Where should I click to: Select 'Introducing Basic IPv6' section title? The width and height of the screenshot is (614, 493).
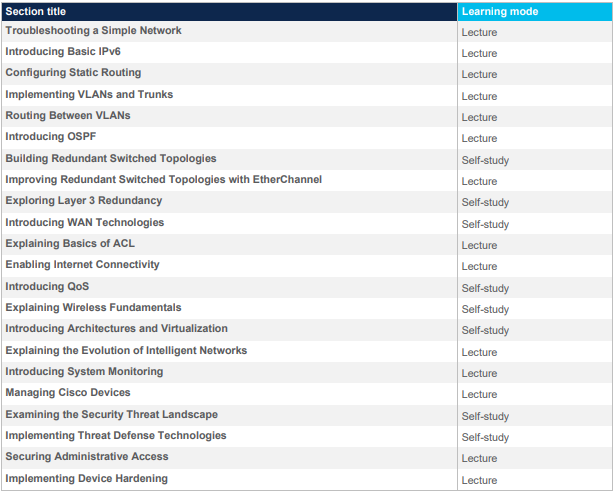(x=63, y=52)
